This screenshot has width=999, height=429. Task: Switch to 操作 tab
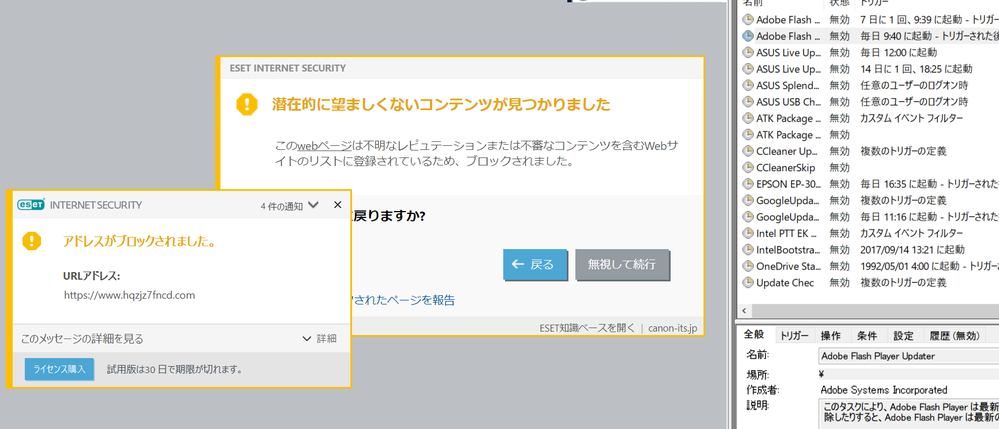tap(830, 337)
